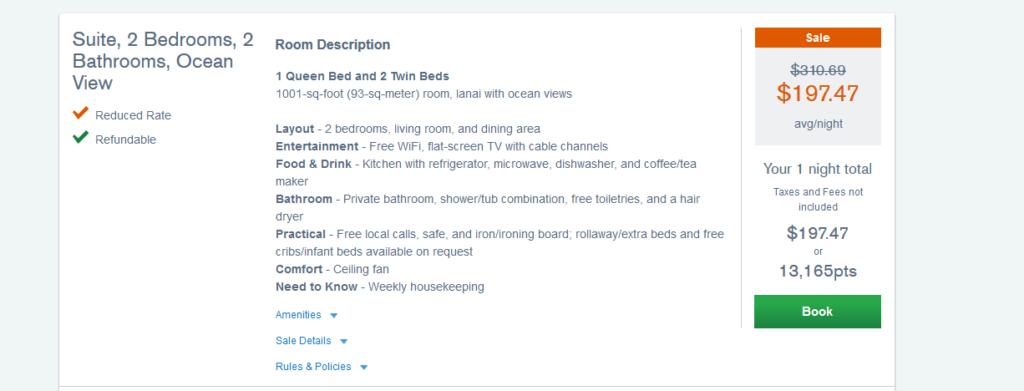This screenshot has height=391, width=1024.
Task: Click the 13,165pts points total
Action: (817, 271)
